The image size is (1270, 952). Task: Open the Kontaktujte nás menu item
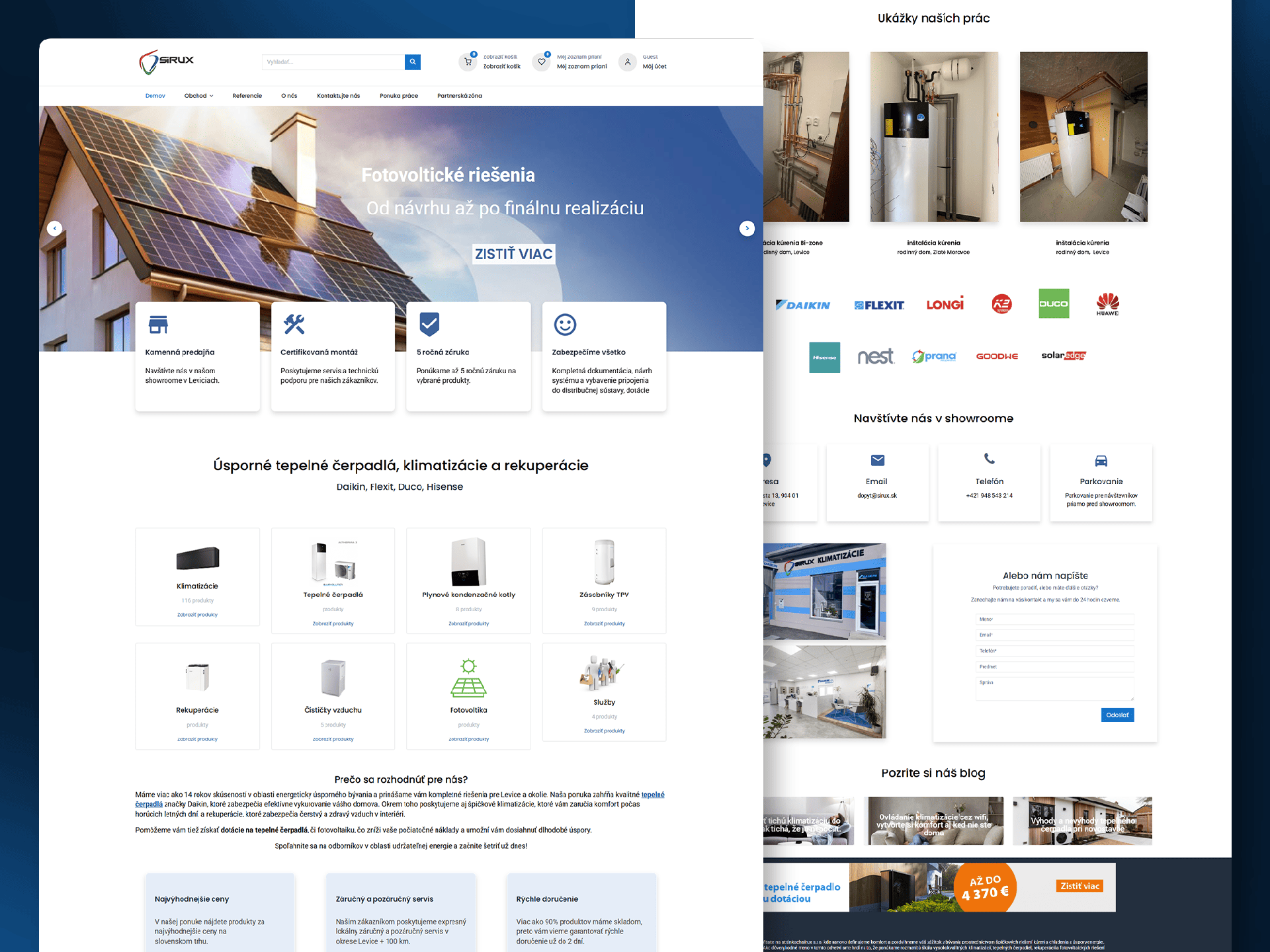tap(338, 96)
